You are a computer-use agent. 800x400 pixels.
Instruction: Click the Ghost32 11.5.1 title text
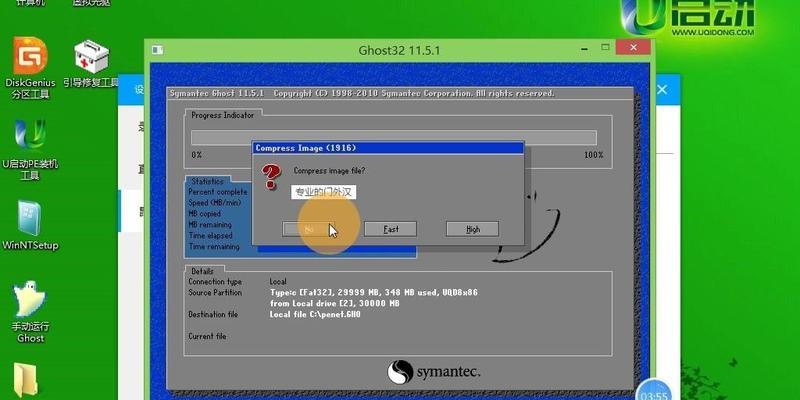pyautogui.click(x=399, y=51)
